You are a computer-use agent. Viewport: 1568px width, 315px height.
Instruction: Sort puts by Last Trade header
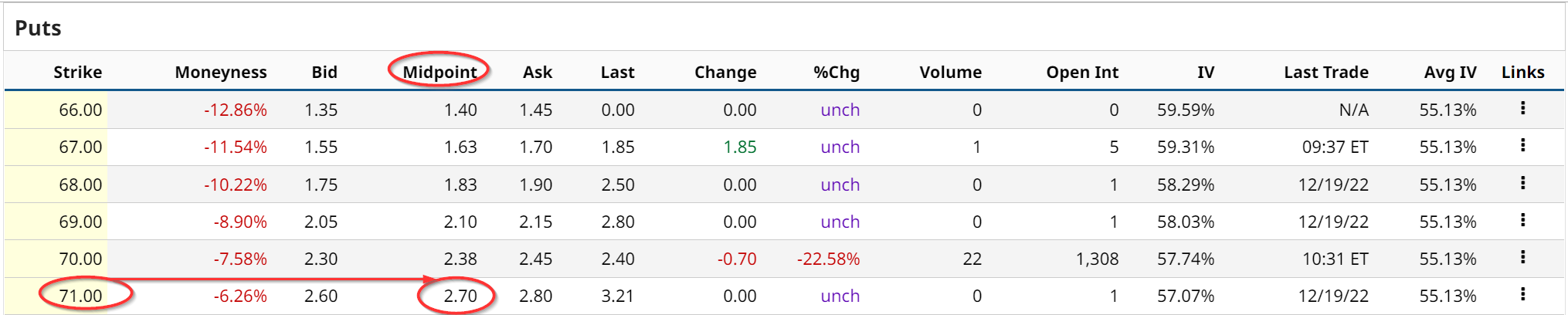(x=1325, y=72)
